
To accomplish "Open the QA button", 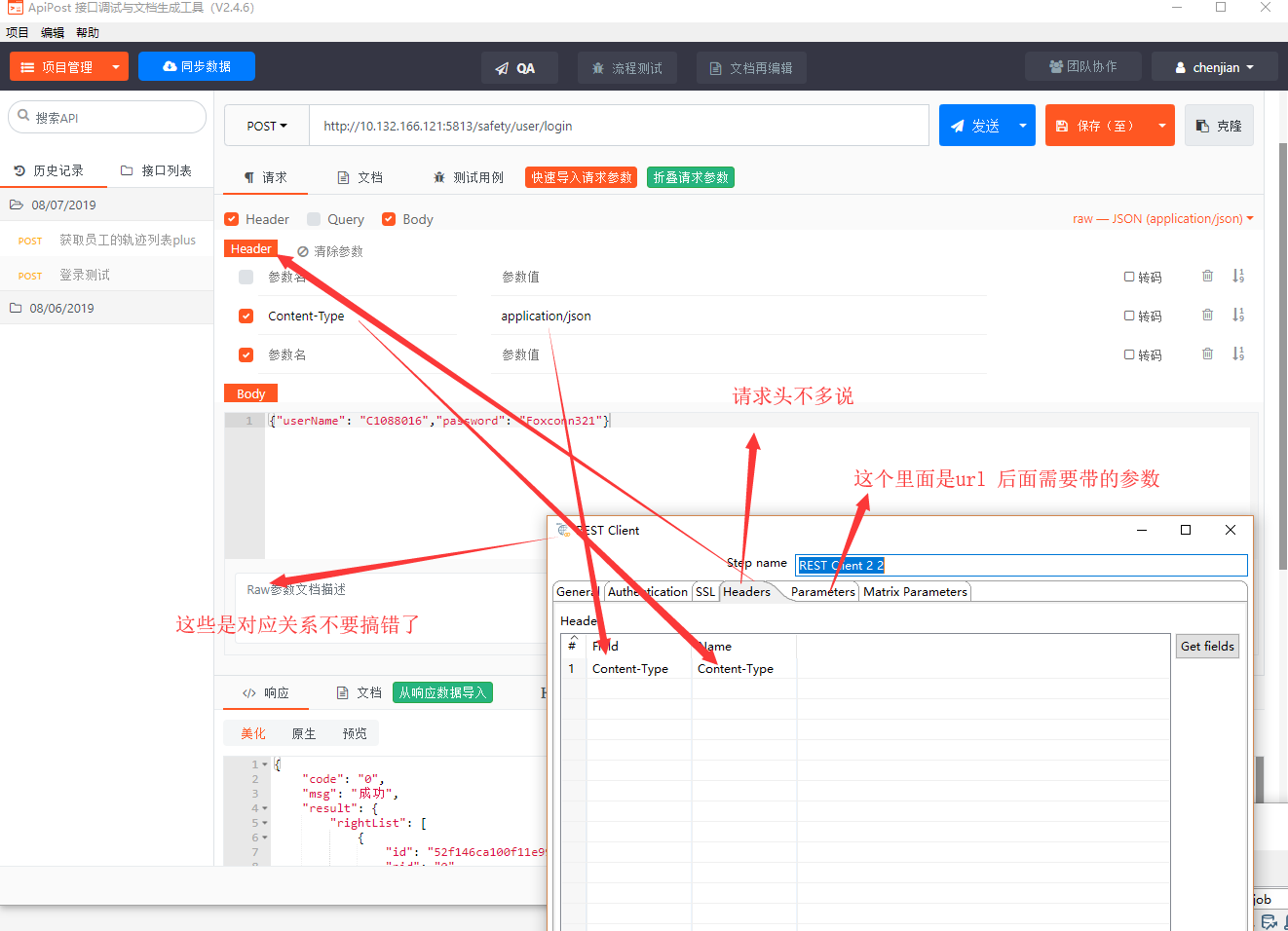I will click(519, 68).
